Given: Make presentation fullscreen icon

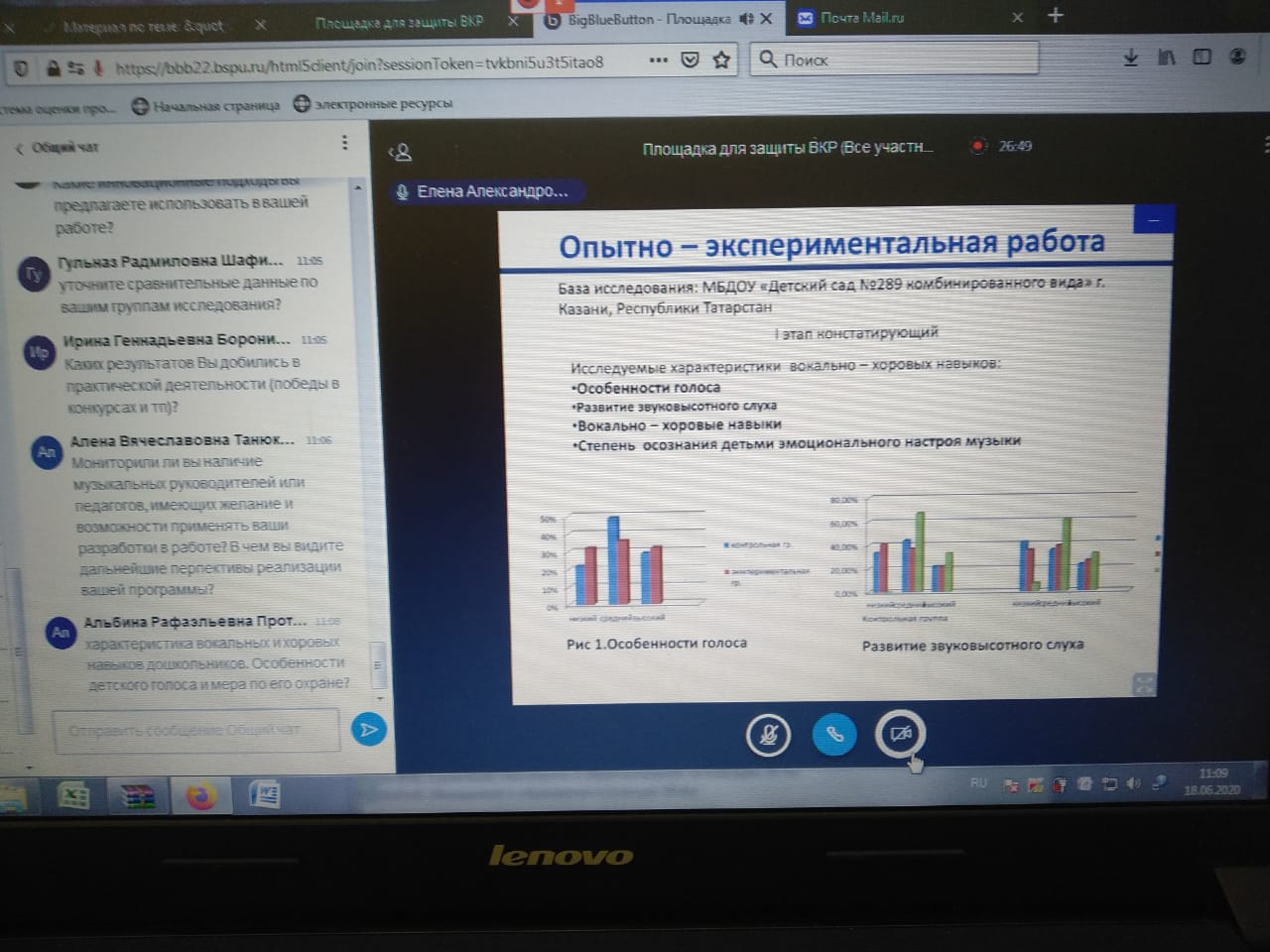Looking at the screenshot, I should (1144, 684).
